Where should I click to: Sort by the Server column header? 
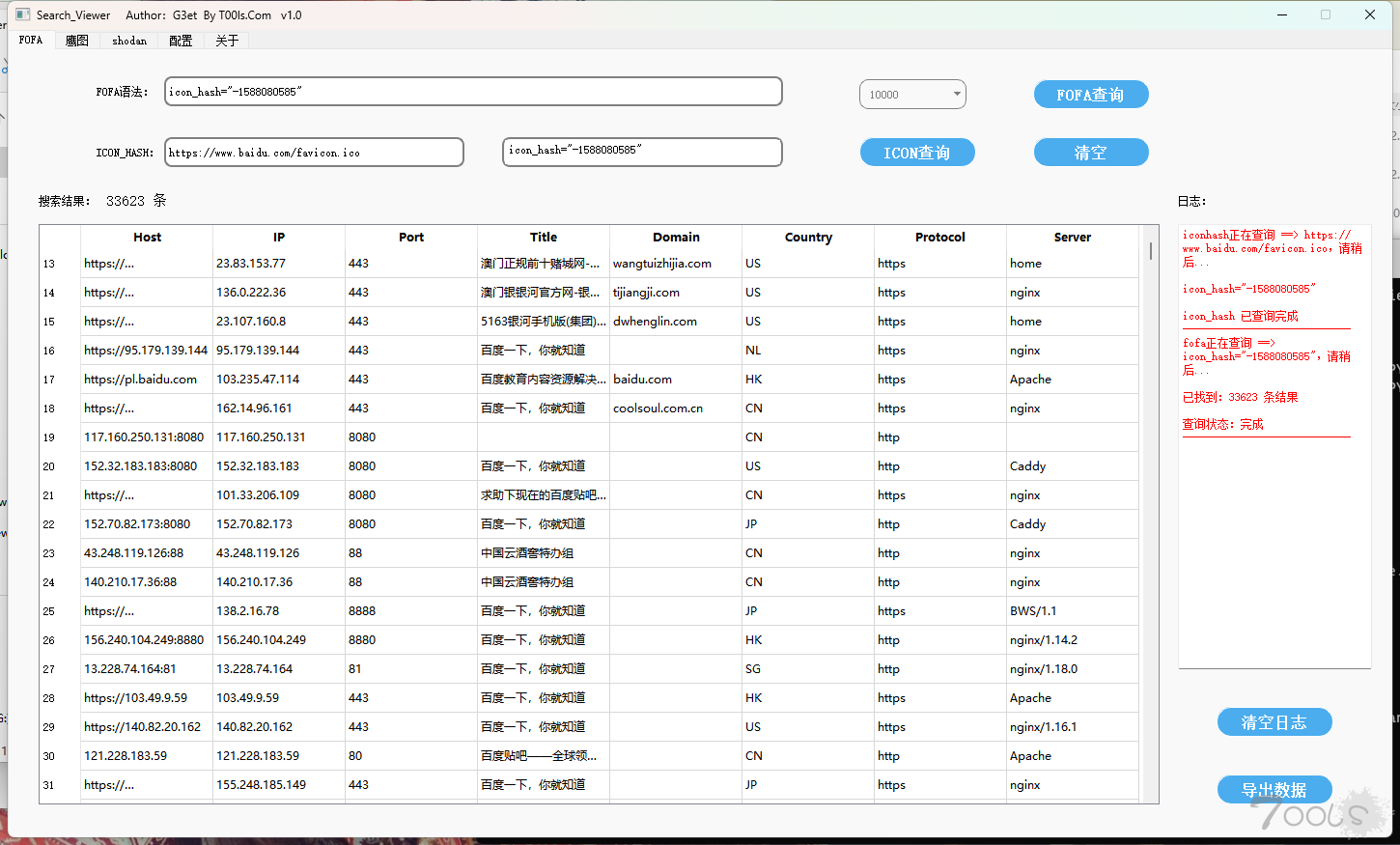(x=1073, y=238)
